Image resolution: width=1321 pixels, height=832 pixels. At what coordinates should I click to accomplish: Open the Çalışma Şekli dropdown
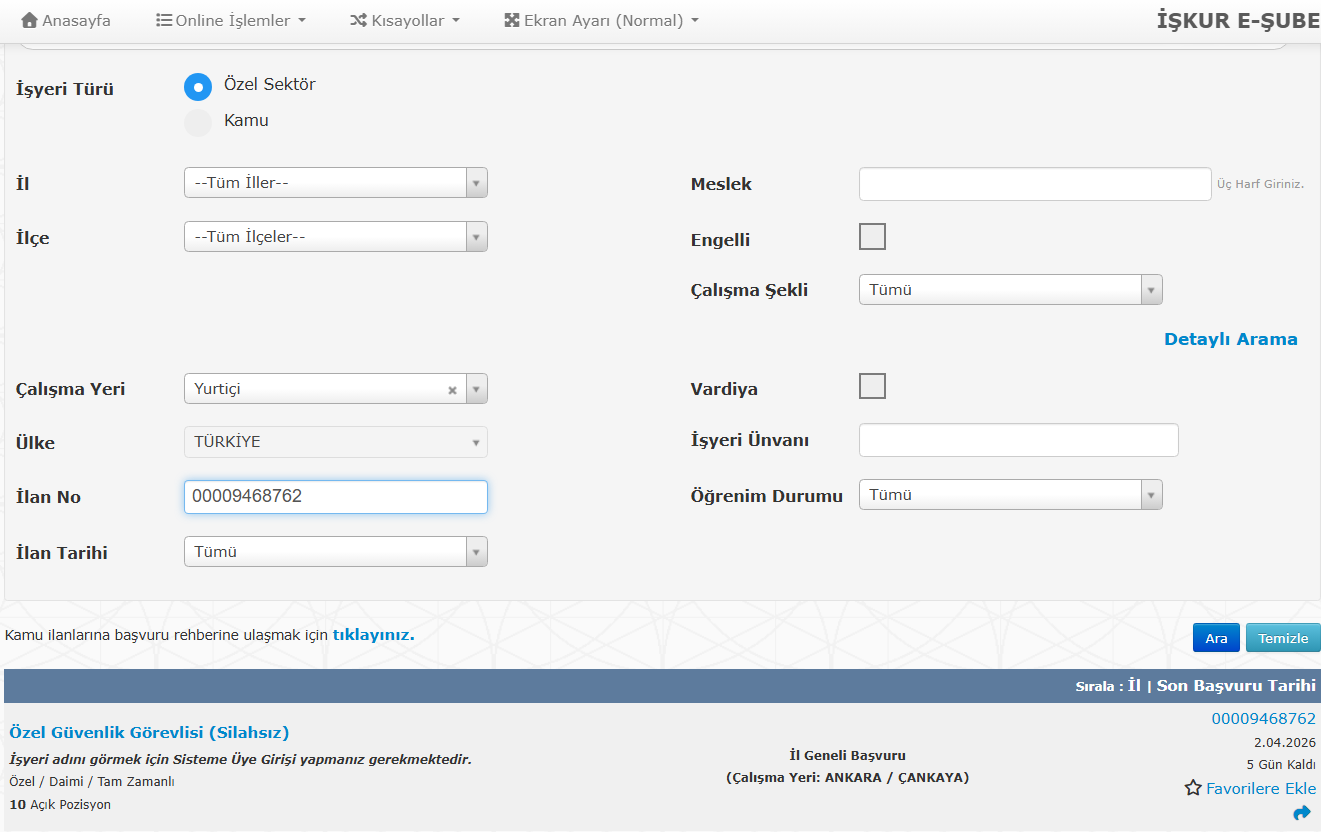point(1011,290)
